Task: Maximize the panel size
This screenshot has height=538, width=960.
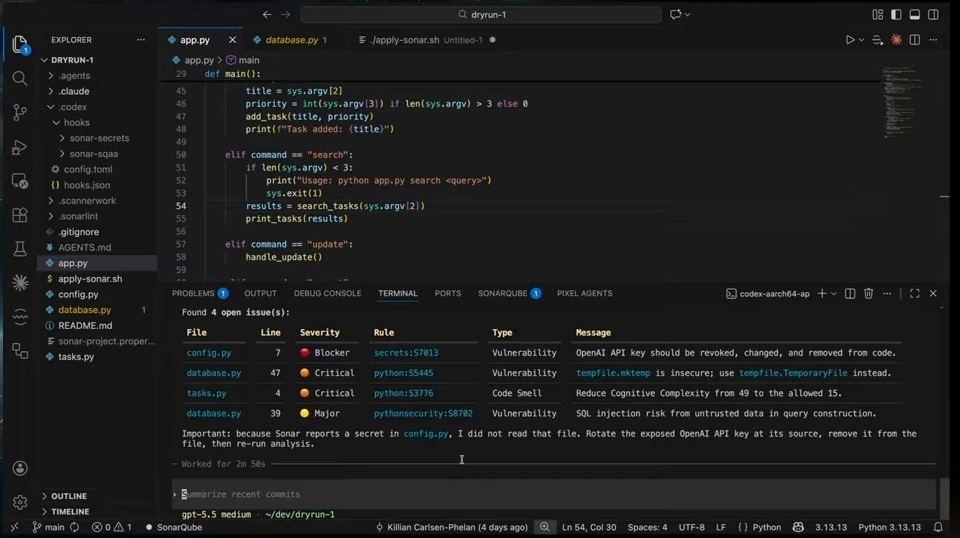Action: tap(915, 294)
